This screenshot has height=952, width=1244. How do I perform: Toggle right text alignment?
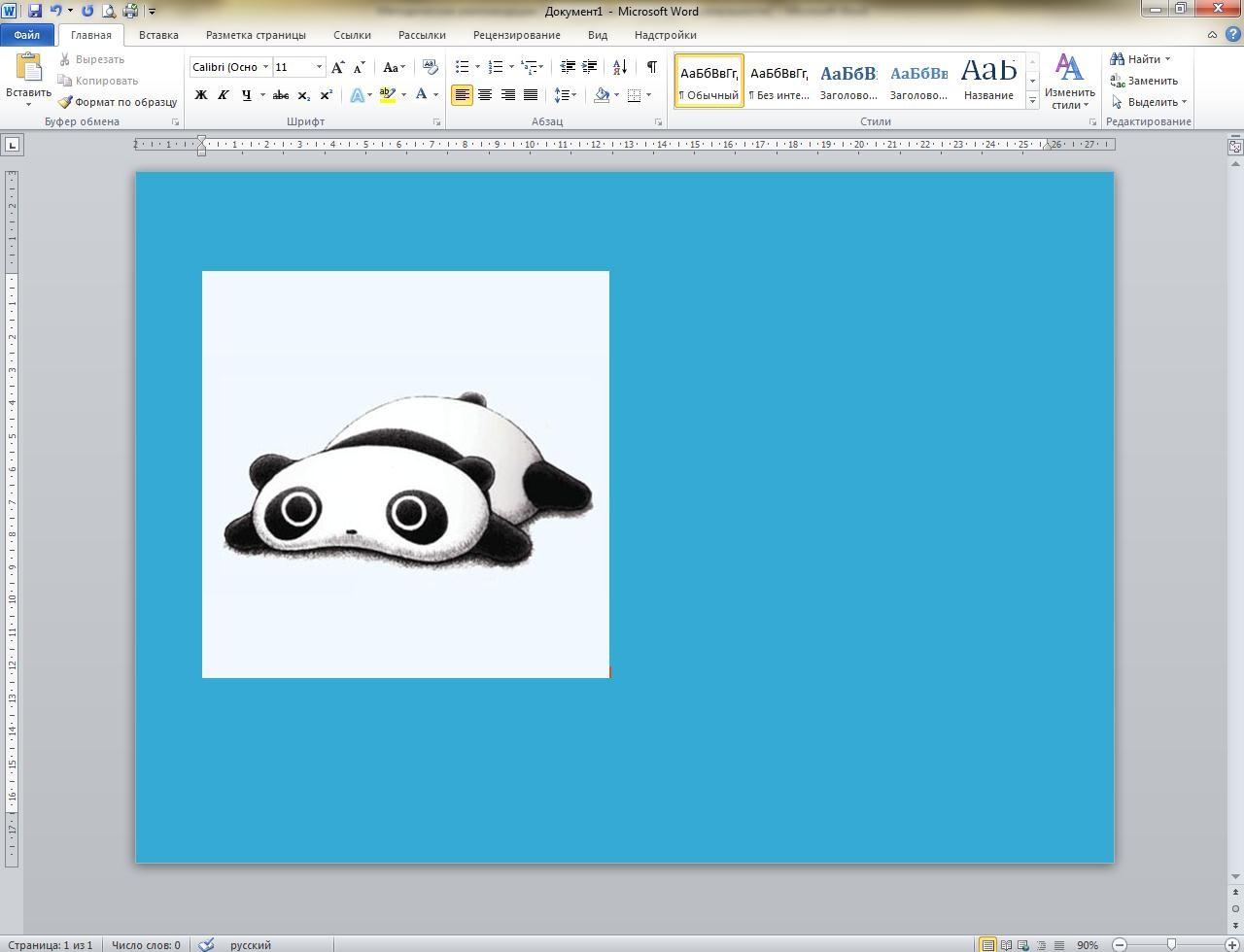[x=507, y=95]
